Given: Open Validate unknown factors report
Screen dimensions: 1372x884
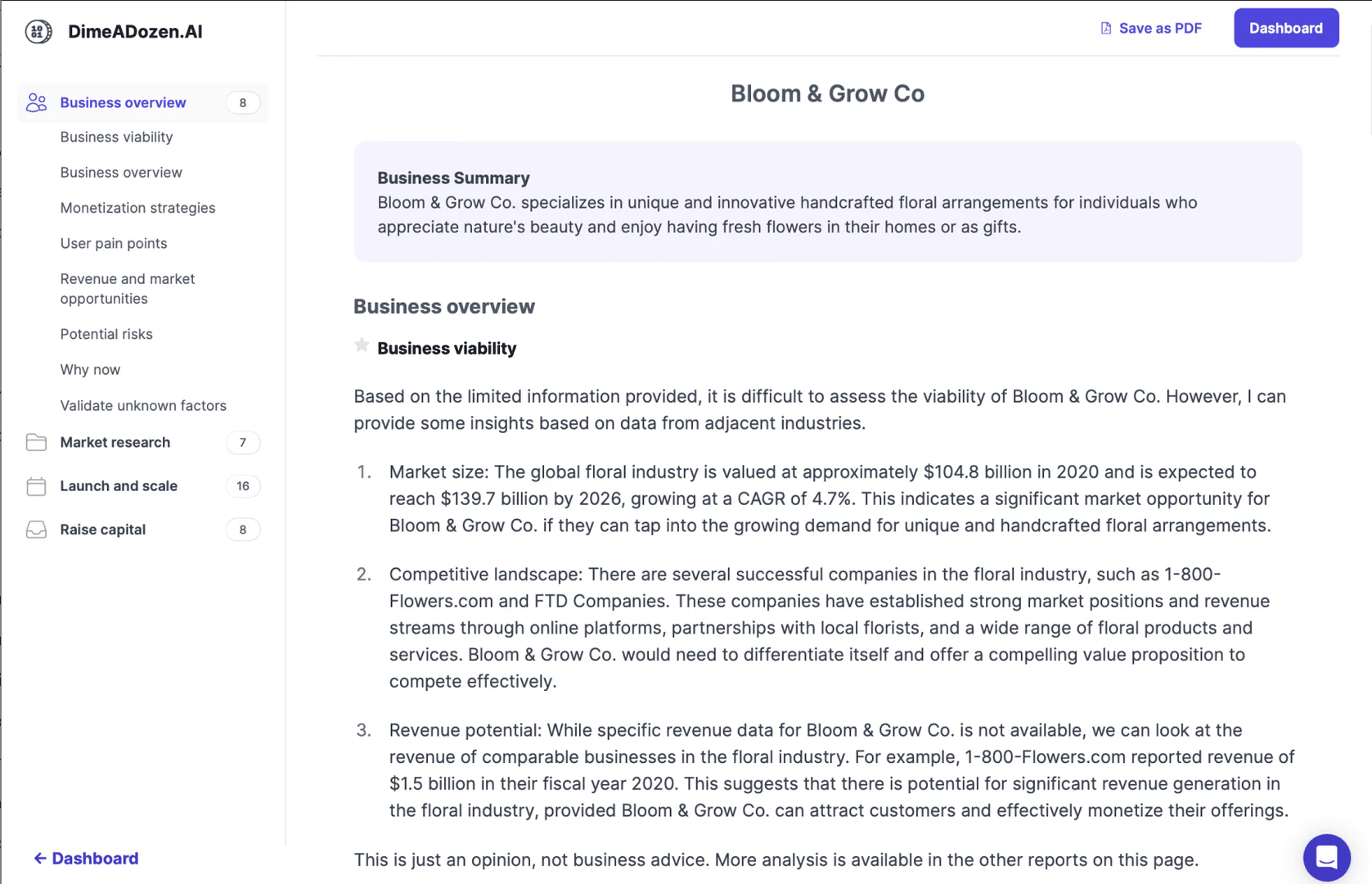Looking at the screenshot, I should [143, 406].
